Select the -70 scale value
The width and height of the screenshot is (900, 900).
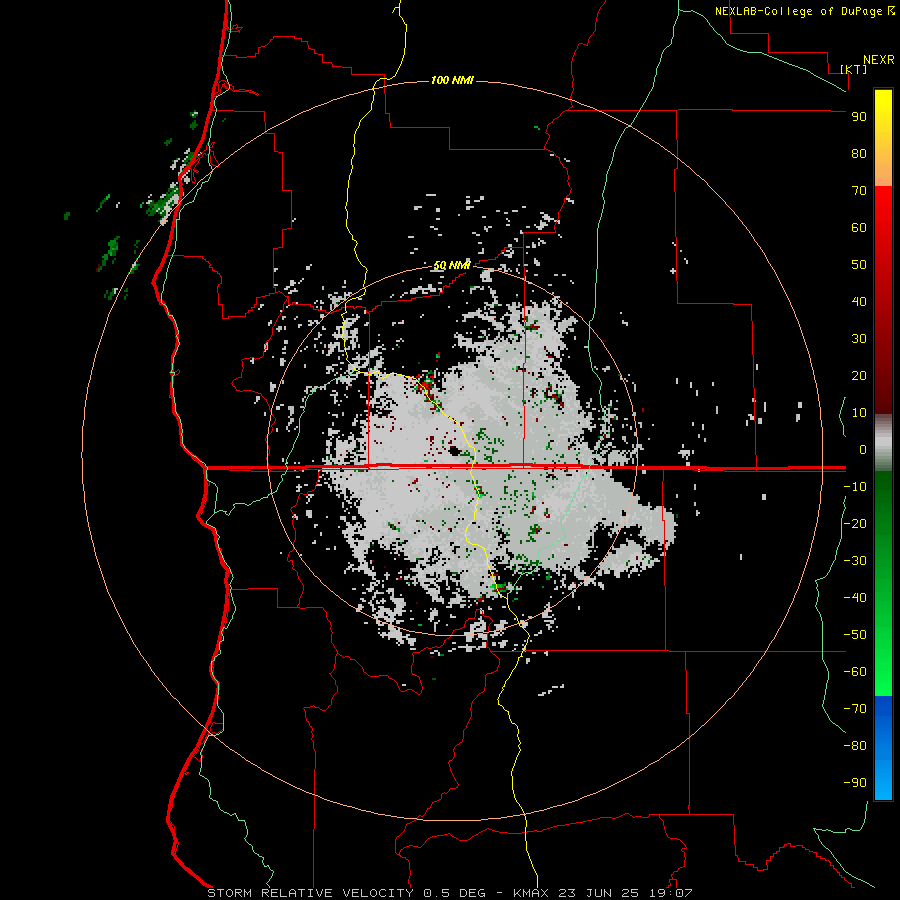click(855, 709)
